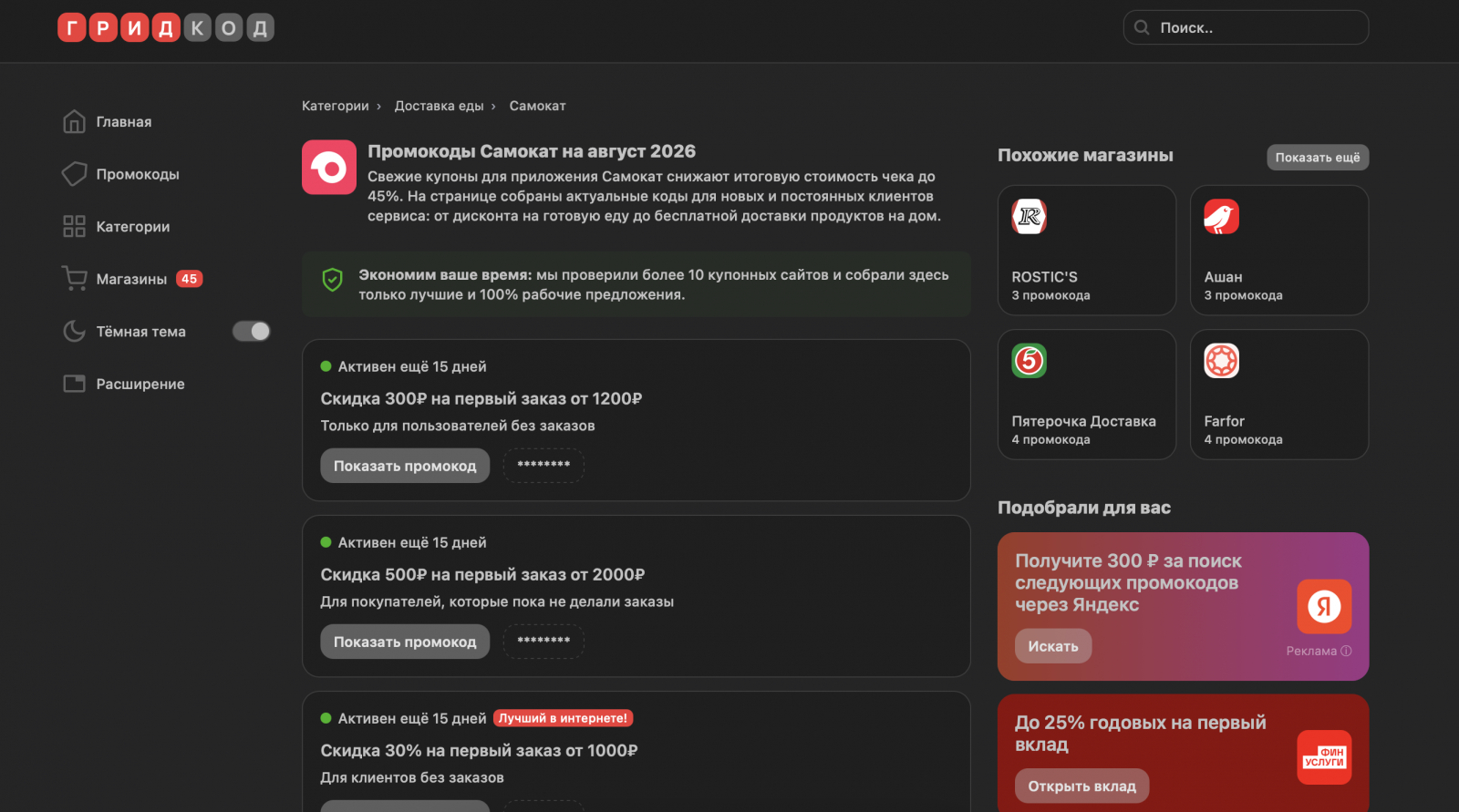The width and height of the screenshot is (1459, 812).
Task: Click the Скидка 30% на первый заказ title
Action: click(479, 751)
